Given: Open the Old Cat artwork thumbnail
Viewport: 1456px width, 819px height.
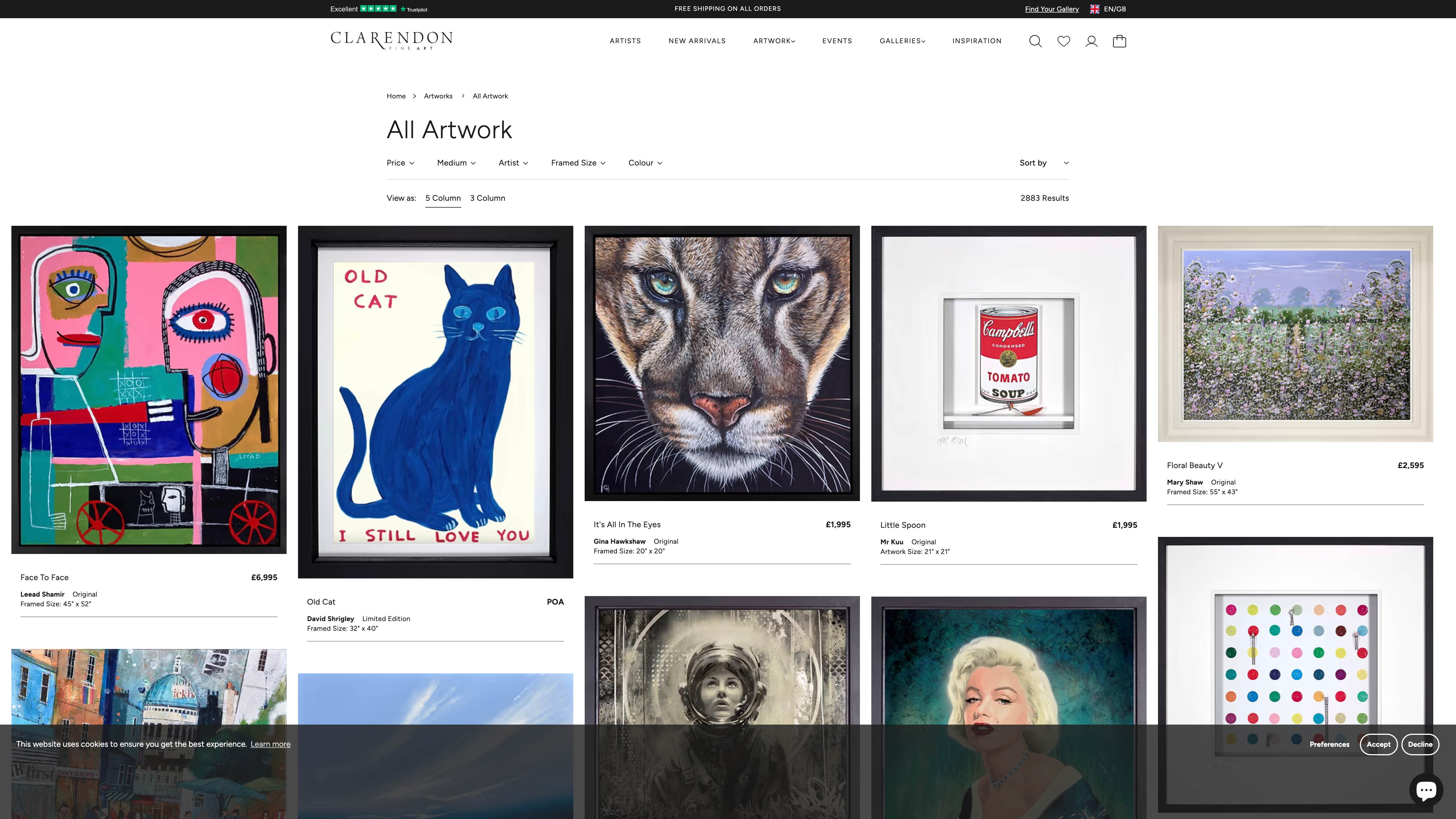Looking at the screenshot, I should (435, 403).
